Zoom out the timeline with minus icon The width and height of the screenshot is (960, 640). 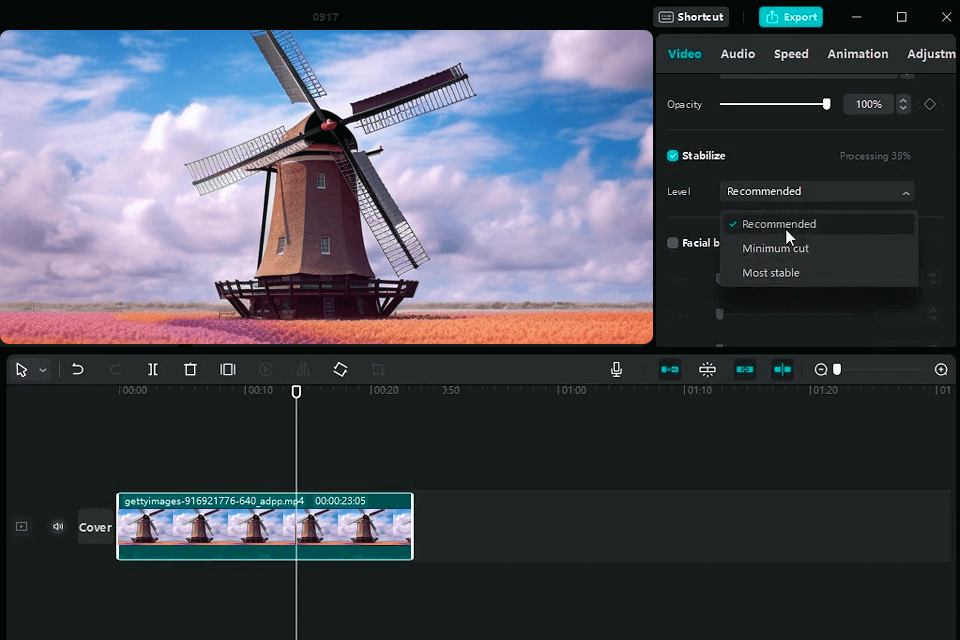coord(821,369)
